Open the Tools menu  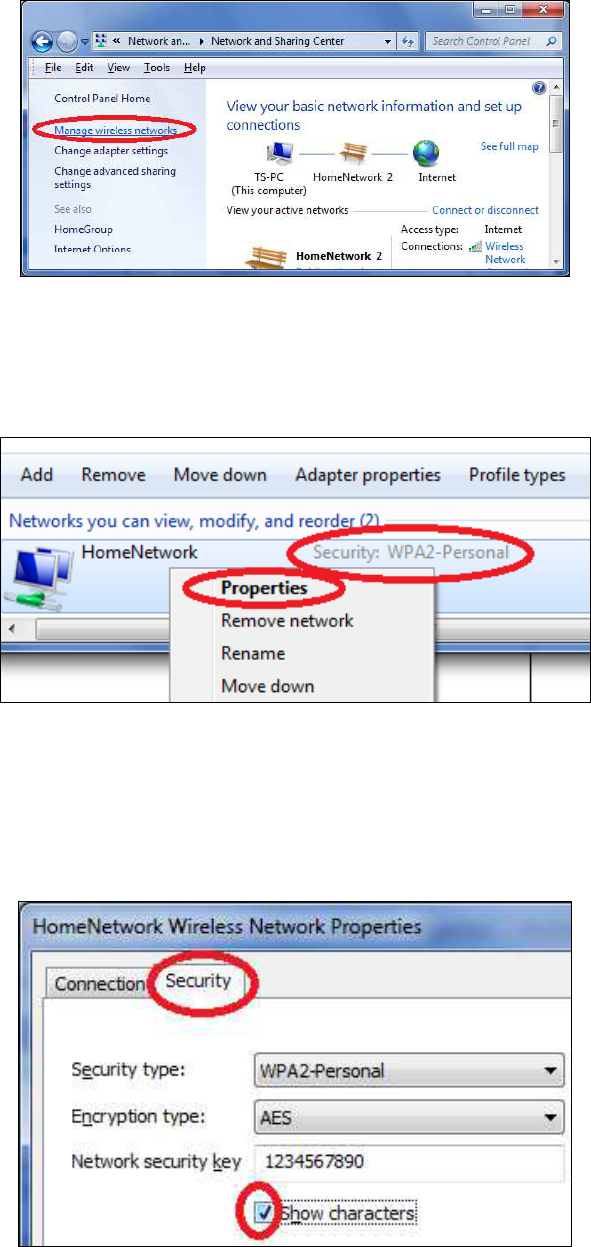coord(156,68)
